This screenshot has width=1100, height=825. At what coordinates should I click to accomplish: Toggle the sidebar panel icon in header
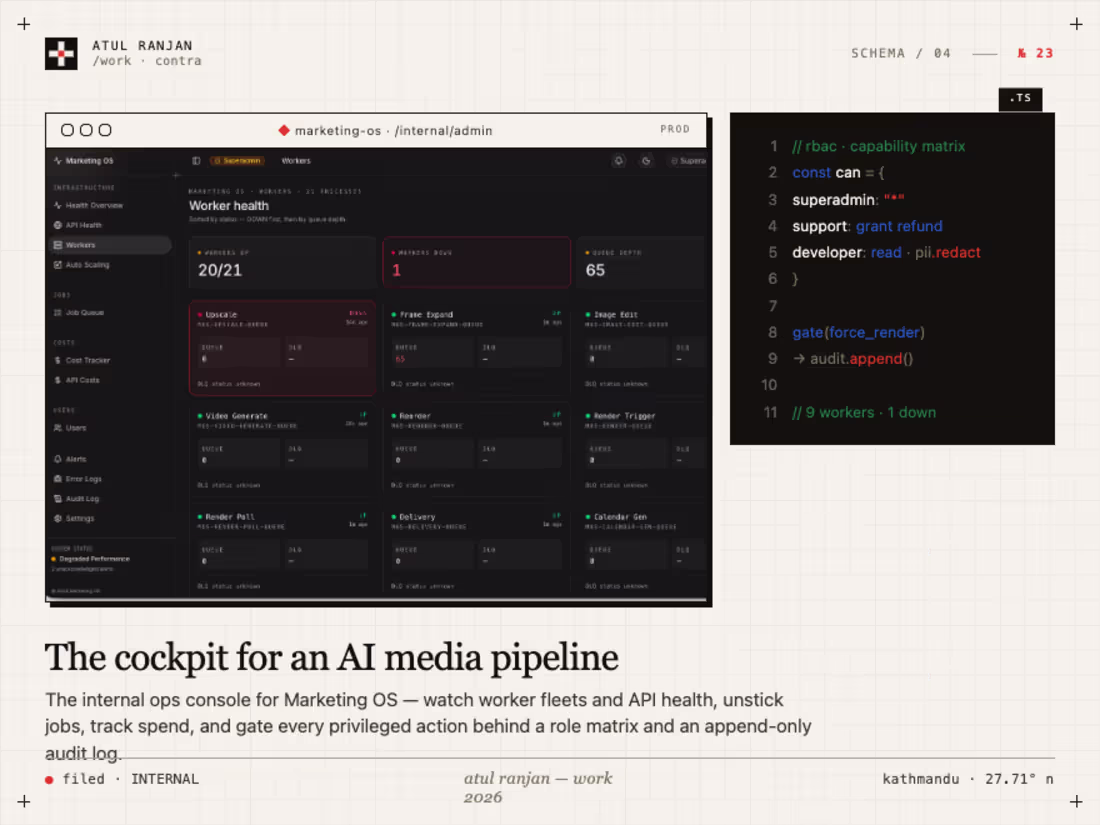(x=196, y=161)
